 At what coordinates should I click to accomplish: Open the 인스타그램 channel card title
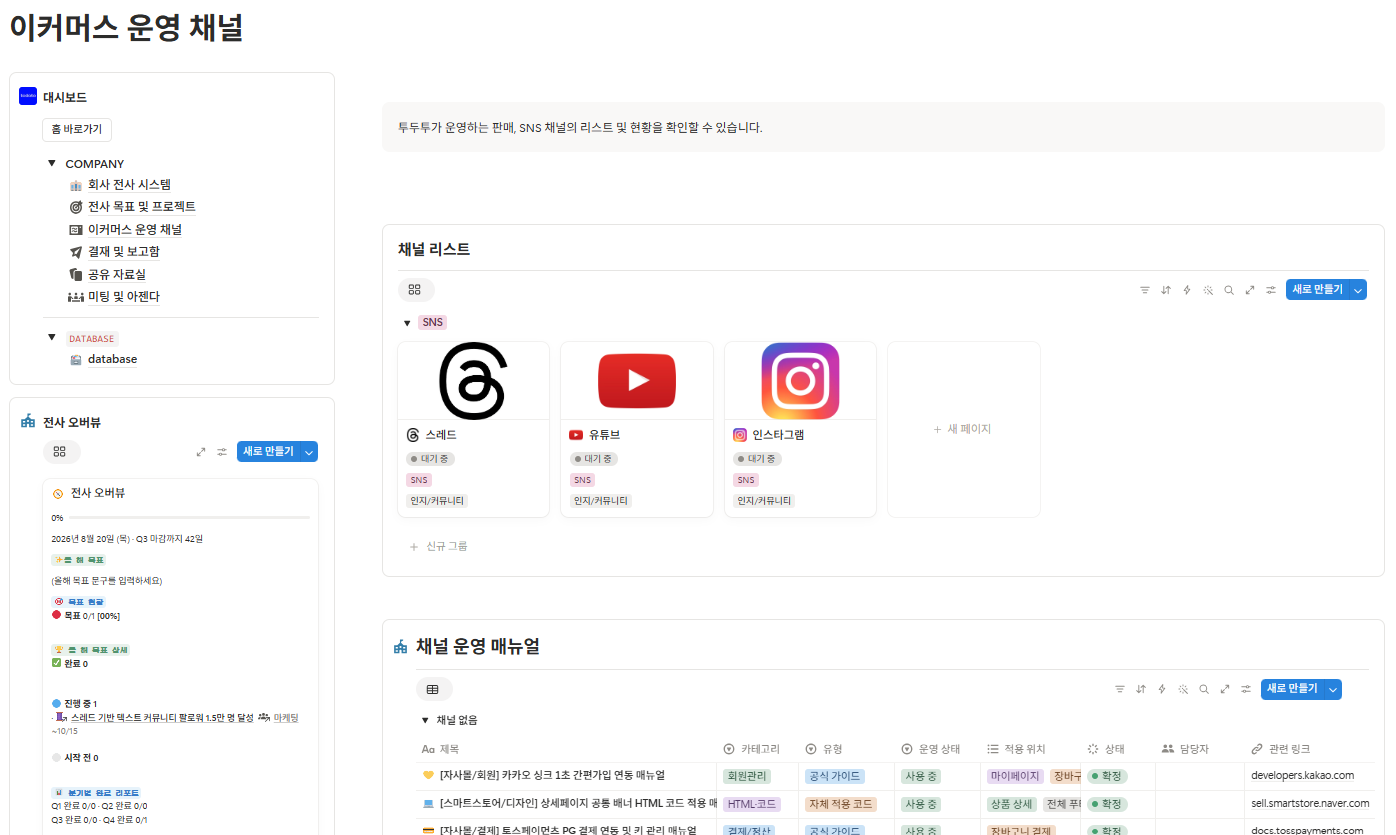(x=778, y=435)
